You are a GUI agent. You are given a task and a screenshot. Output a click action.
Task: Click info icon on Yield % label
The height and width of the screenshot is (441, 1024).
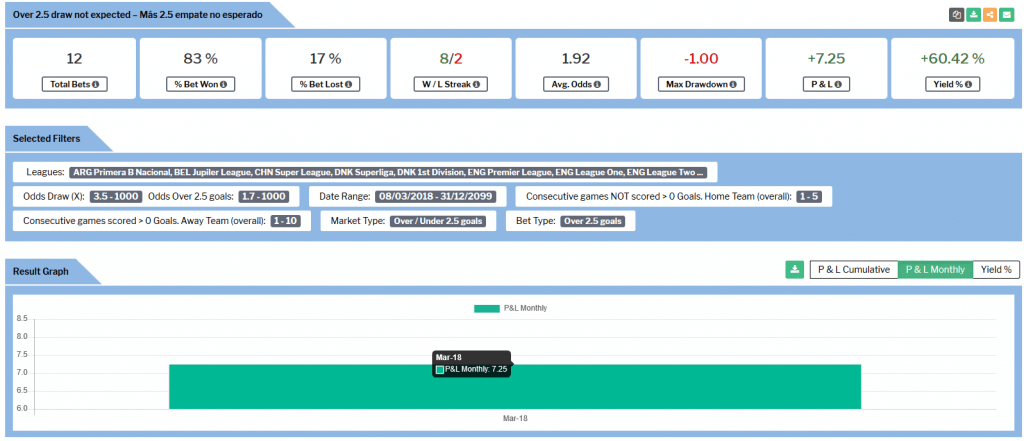pyautogui.click(x=970, y=85)
